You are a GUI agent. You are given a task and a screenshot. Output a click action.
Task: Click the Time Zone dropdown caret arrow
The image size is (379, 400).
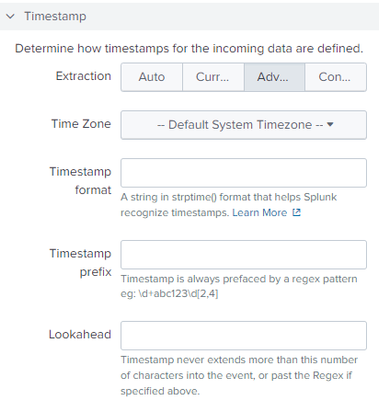(x=330, y=124)
